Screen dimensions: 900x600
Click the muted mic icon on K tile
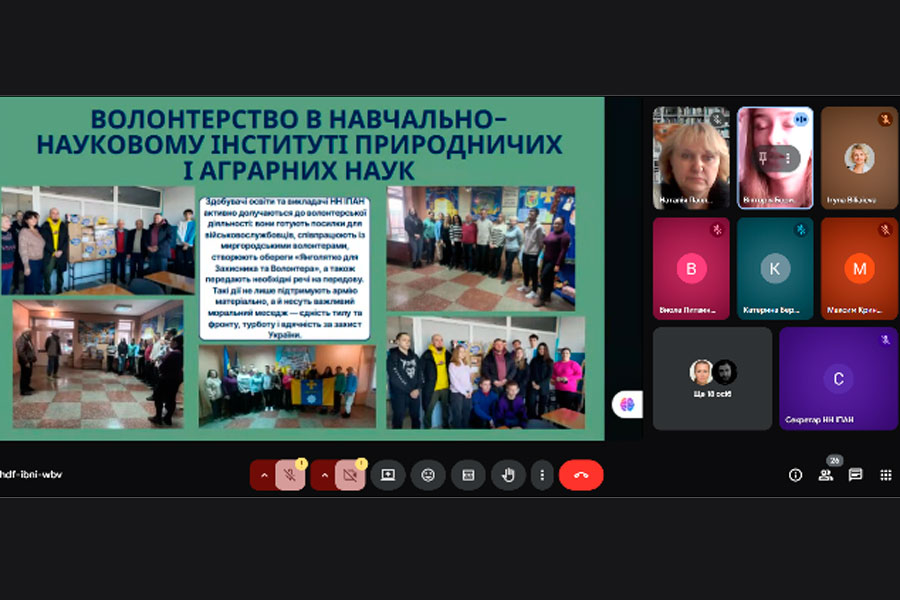[801, 230]
